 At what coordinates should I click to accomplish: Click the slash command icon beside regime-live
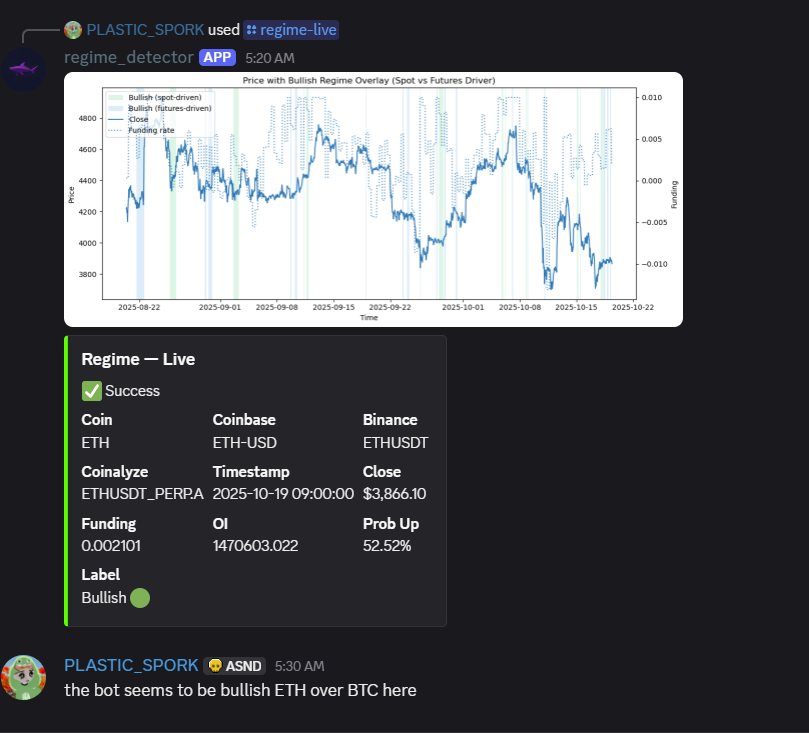pyautogui.click(x=251, y=30)
